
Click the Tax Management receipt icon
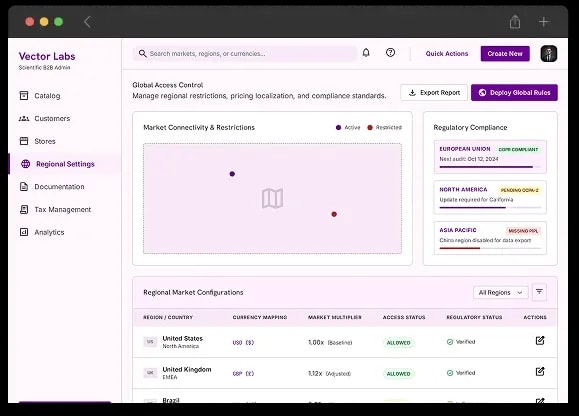[24, 209]
